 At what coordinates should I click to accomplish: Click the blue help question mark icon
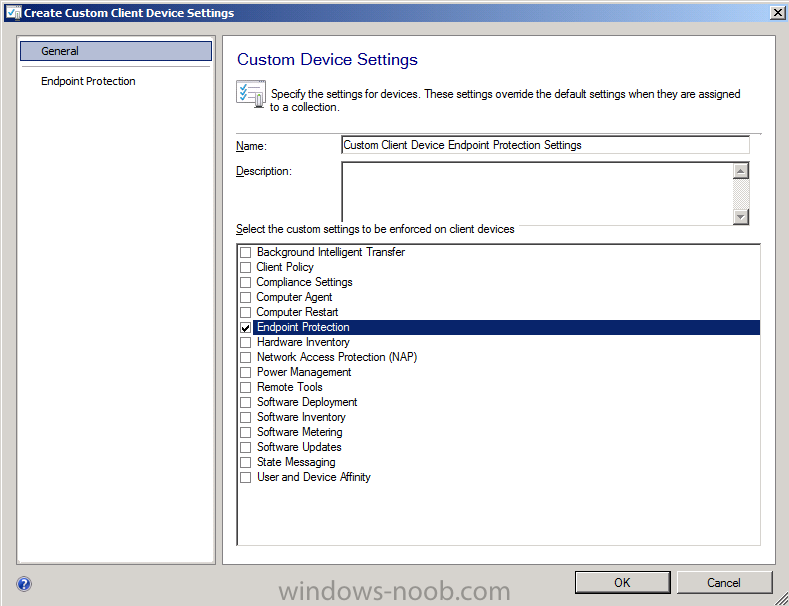click(24, 584)
